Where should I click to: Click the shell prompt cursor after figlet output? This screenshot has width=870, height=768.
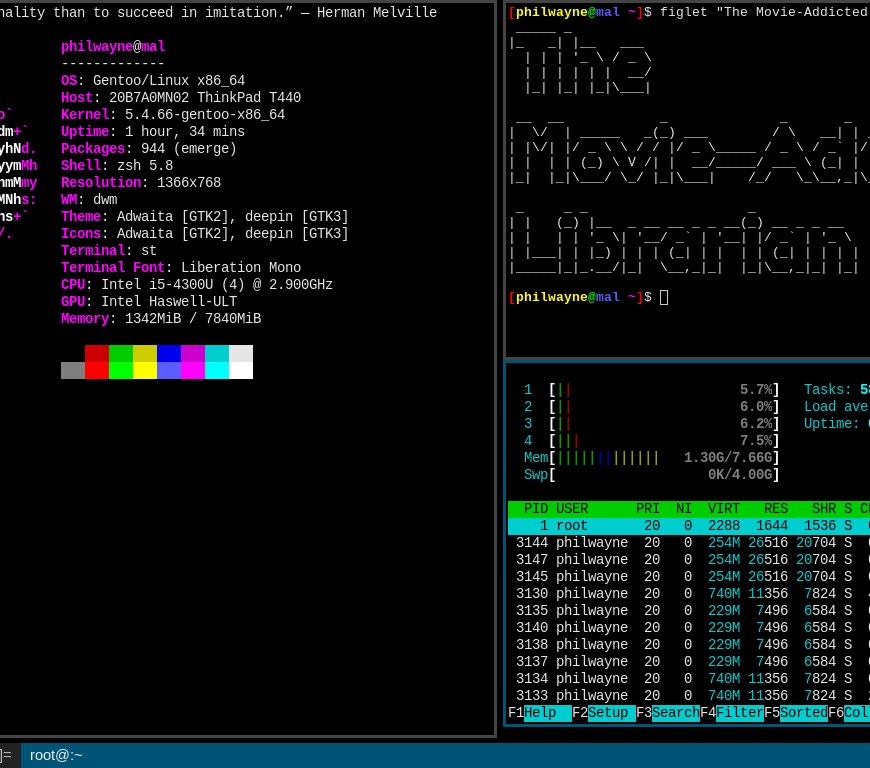[664, 297]
